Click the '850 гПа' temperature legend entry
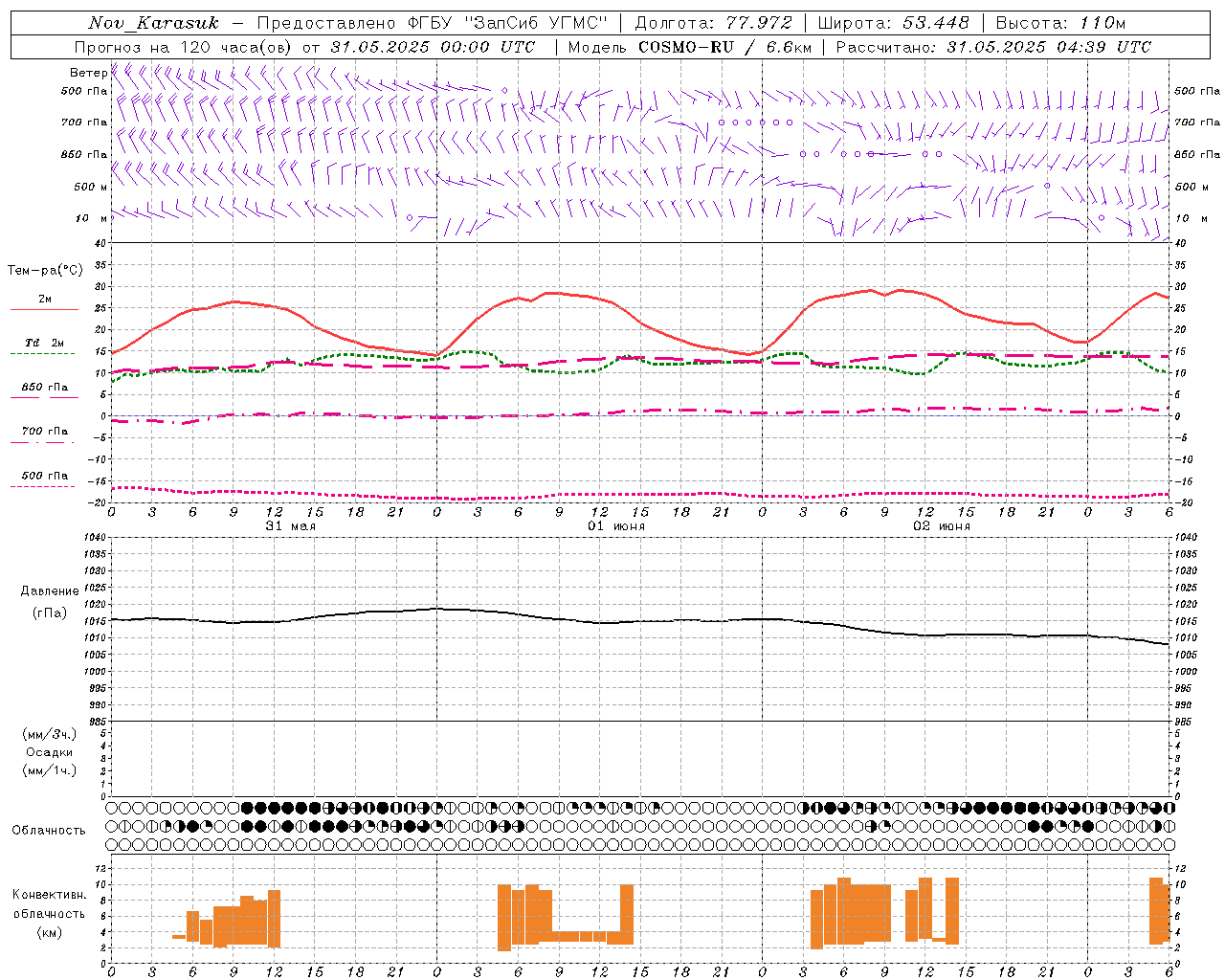The height and width of the screenshot is (980, 1225). click(45, 388)
